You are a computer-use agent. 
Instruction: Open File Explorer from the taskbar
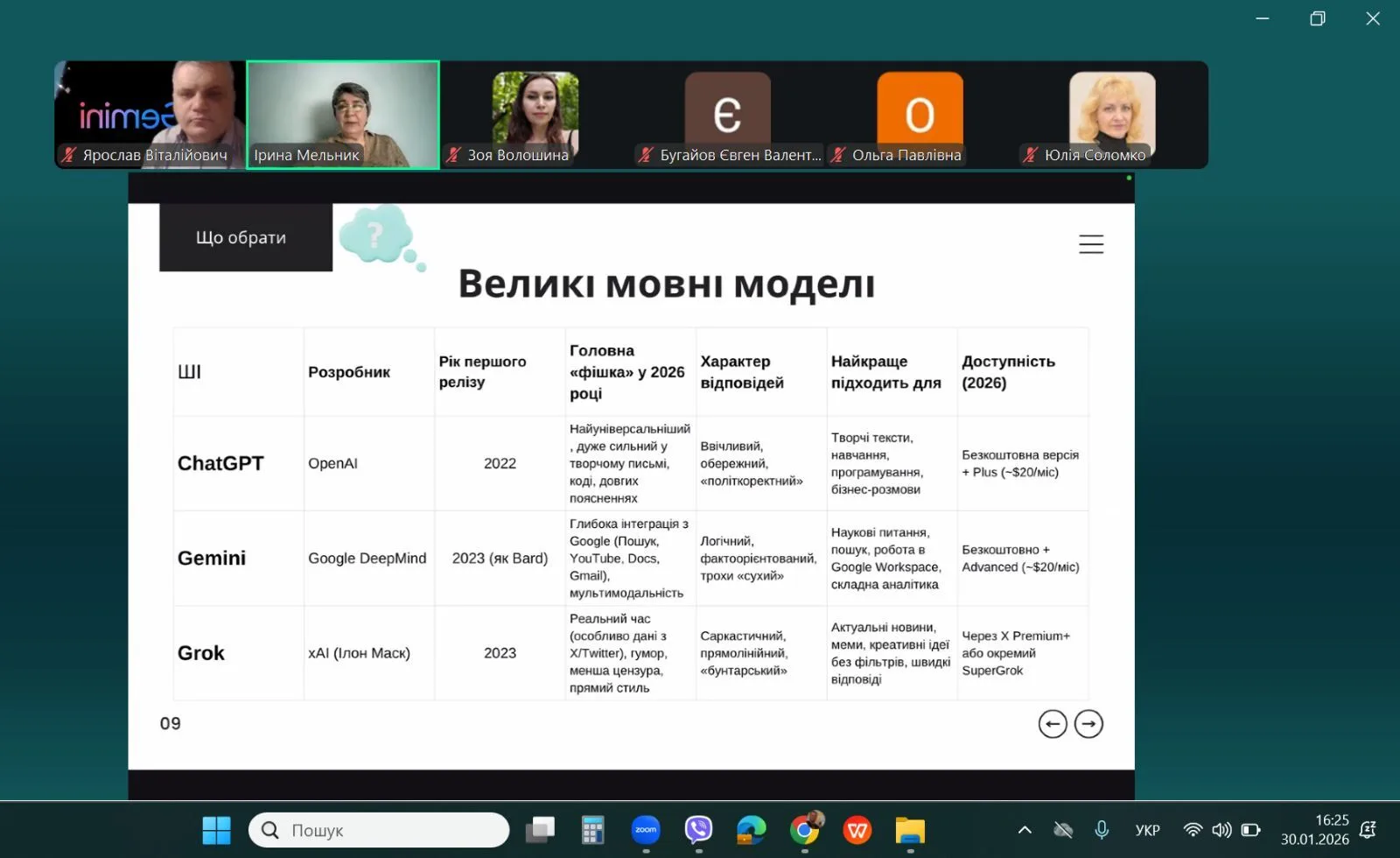click(910, 830)
